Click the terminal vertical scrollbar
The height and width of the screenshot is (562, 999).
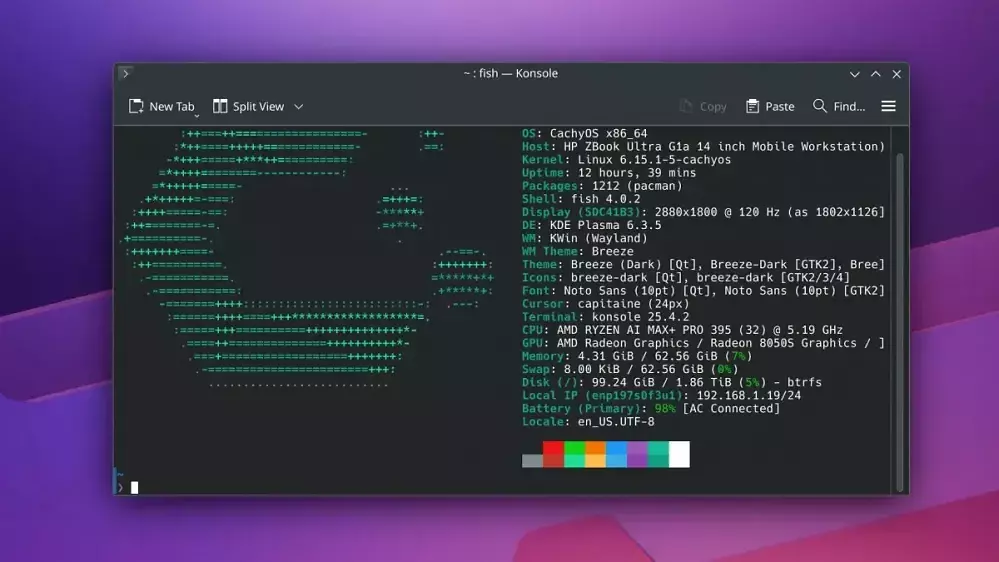point(900,322)
